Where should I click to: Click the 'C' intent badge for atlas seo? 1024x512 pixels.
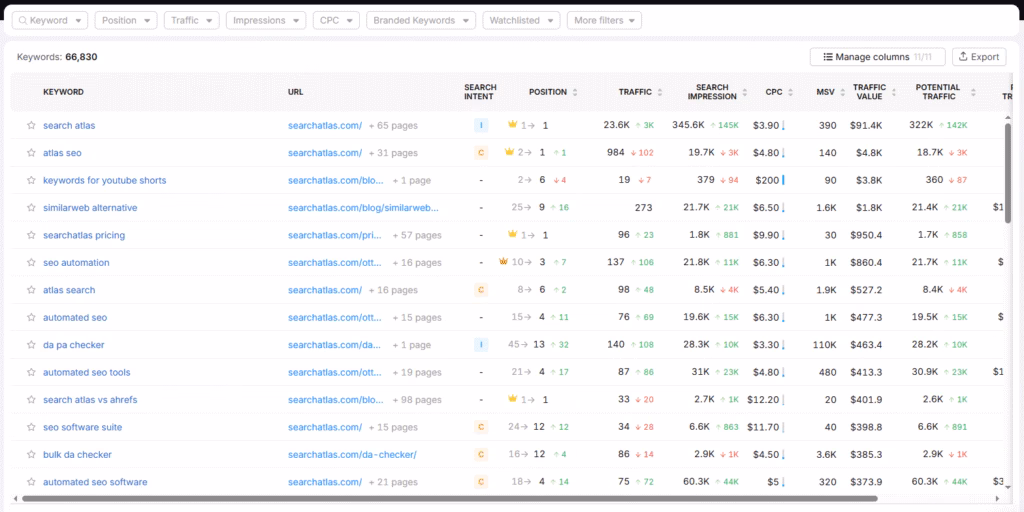[480, 153]
